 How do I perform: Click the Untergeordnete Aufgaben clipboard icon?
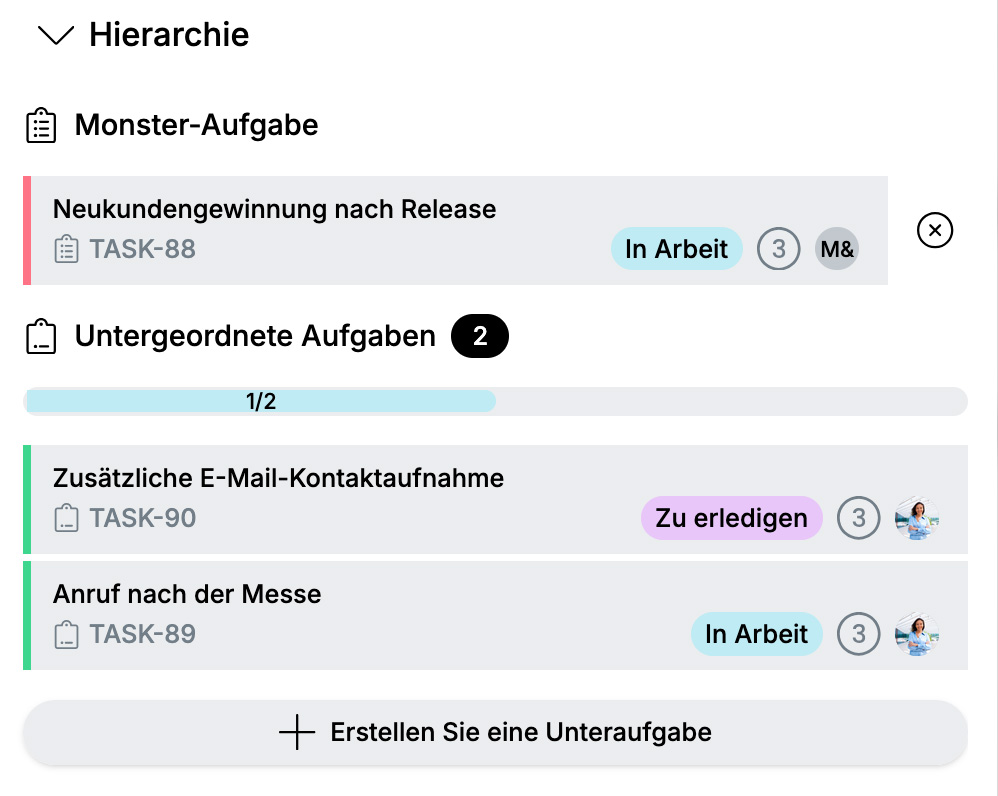tap(41, 336)
